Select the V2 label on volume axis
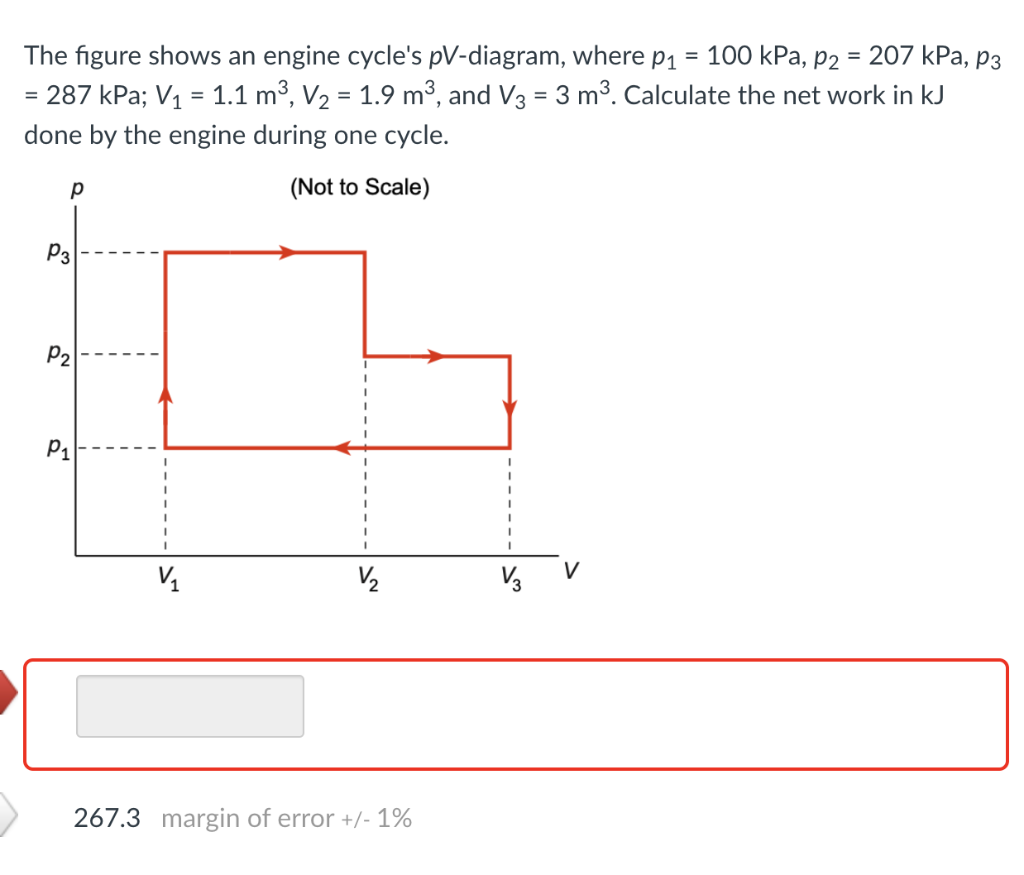The image size is (1024, 875). pos(366,576)
